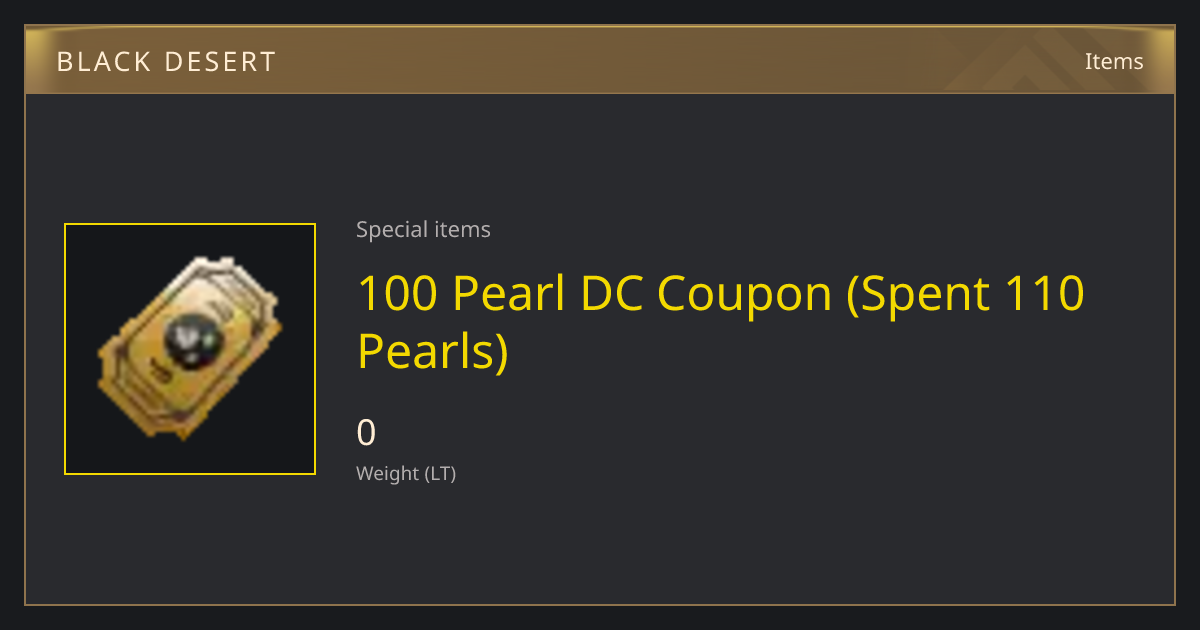Select the Special items category label
This screenshot has height=630, width=1200.
423,230
